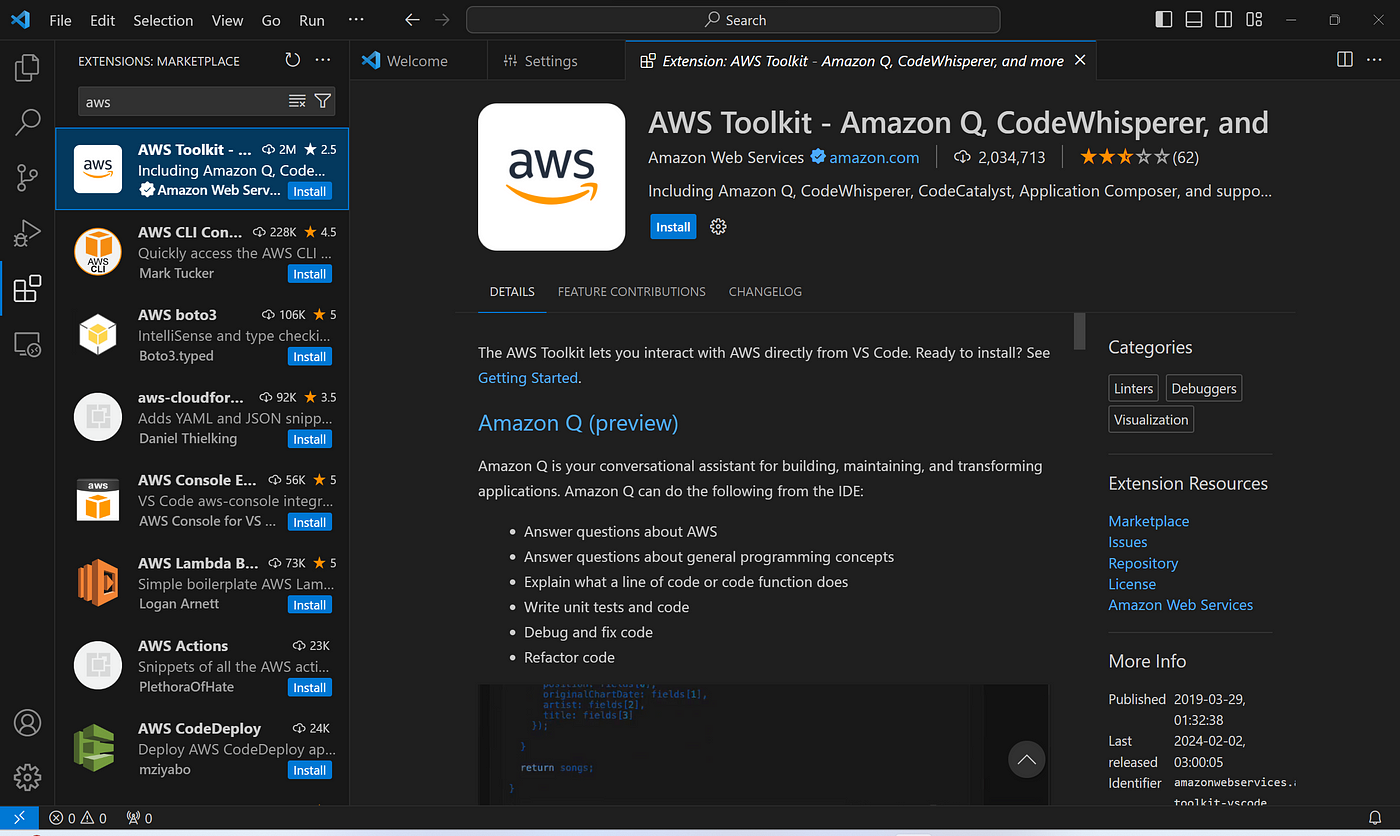Select the Changelog tab

tap(765, 292)
